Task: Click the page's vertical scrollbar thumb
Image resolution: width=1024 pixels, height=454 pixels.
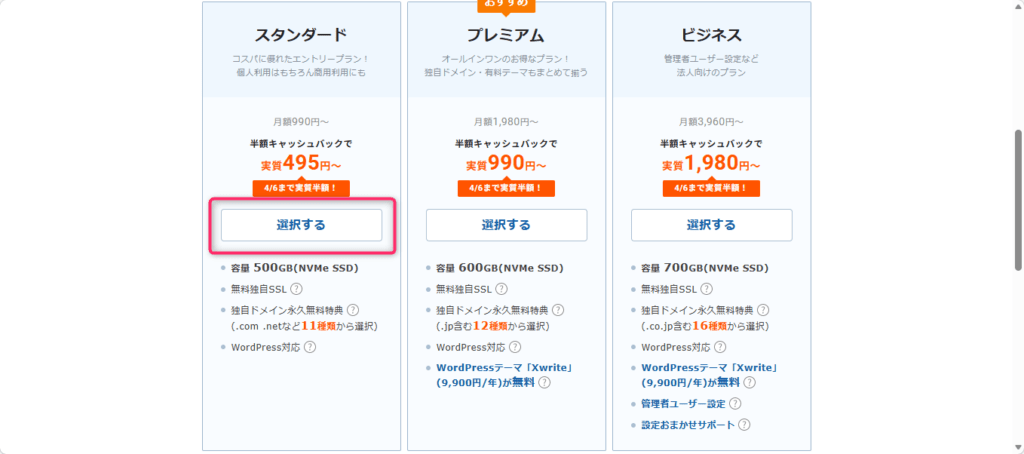Action: coord(1018,200)
